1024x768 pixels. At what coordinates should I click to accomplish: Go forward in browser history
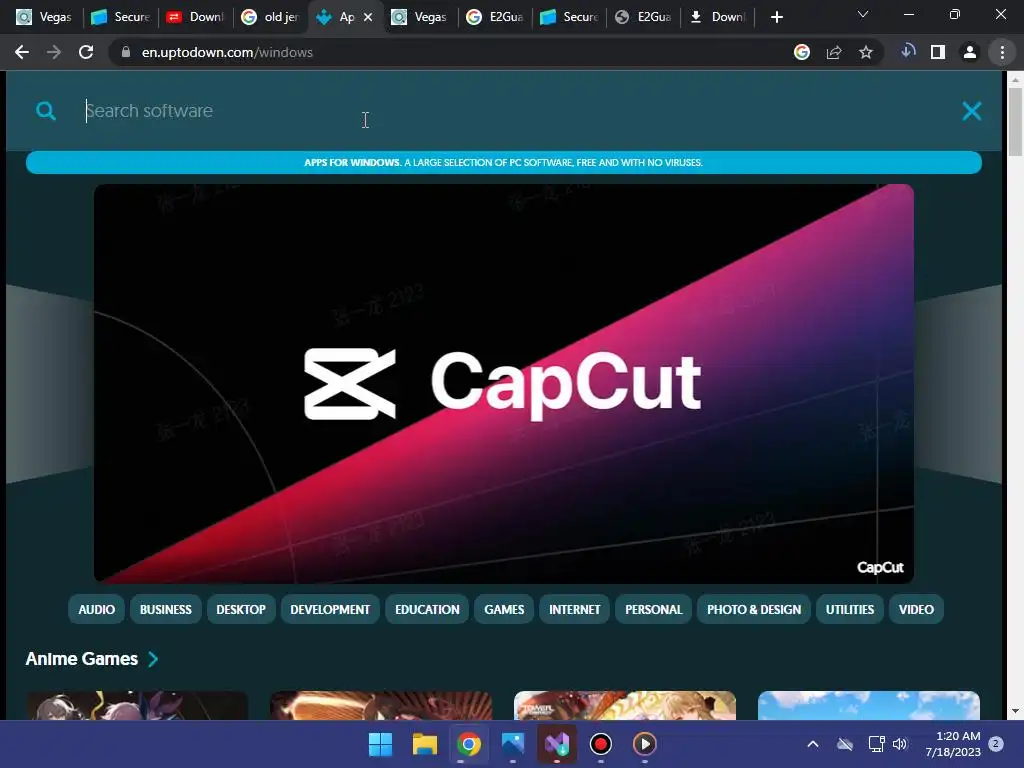tap(54, 52)
